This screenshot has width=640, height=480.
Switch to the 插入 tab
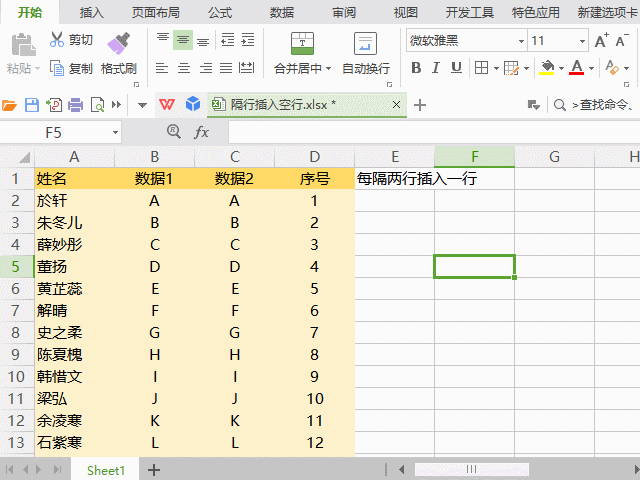91,13
